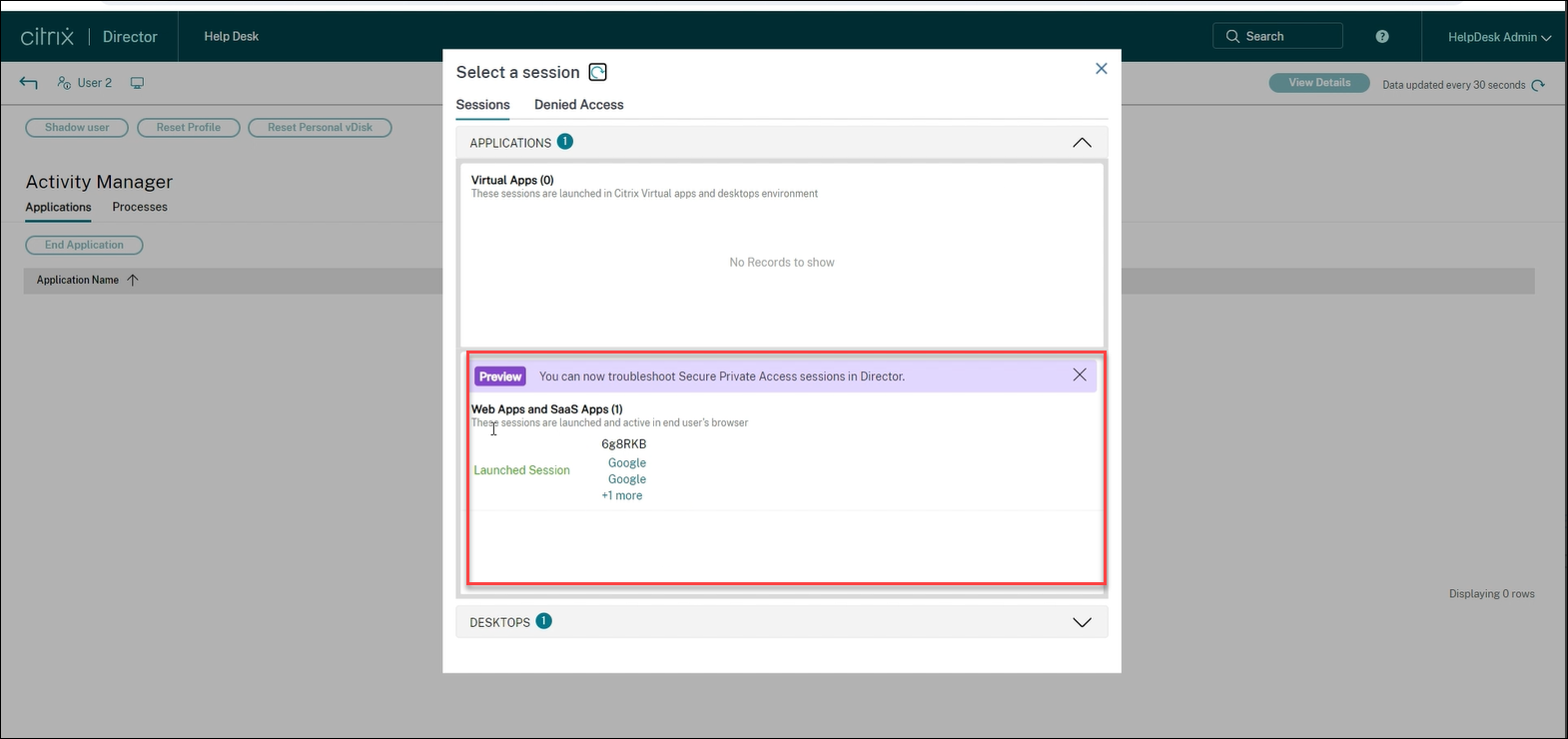The image size is (1568, 739).
Task: Click the APPLICATIONS count badge
Action: tap(565, 142)
